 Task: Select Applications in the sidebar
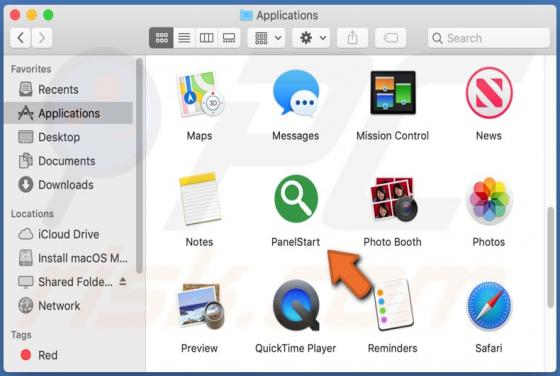pos(69,113)
